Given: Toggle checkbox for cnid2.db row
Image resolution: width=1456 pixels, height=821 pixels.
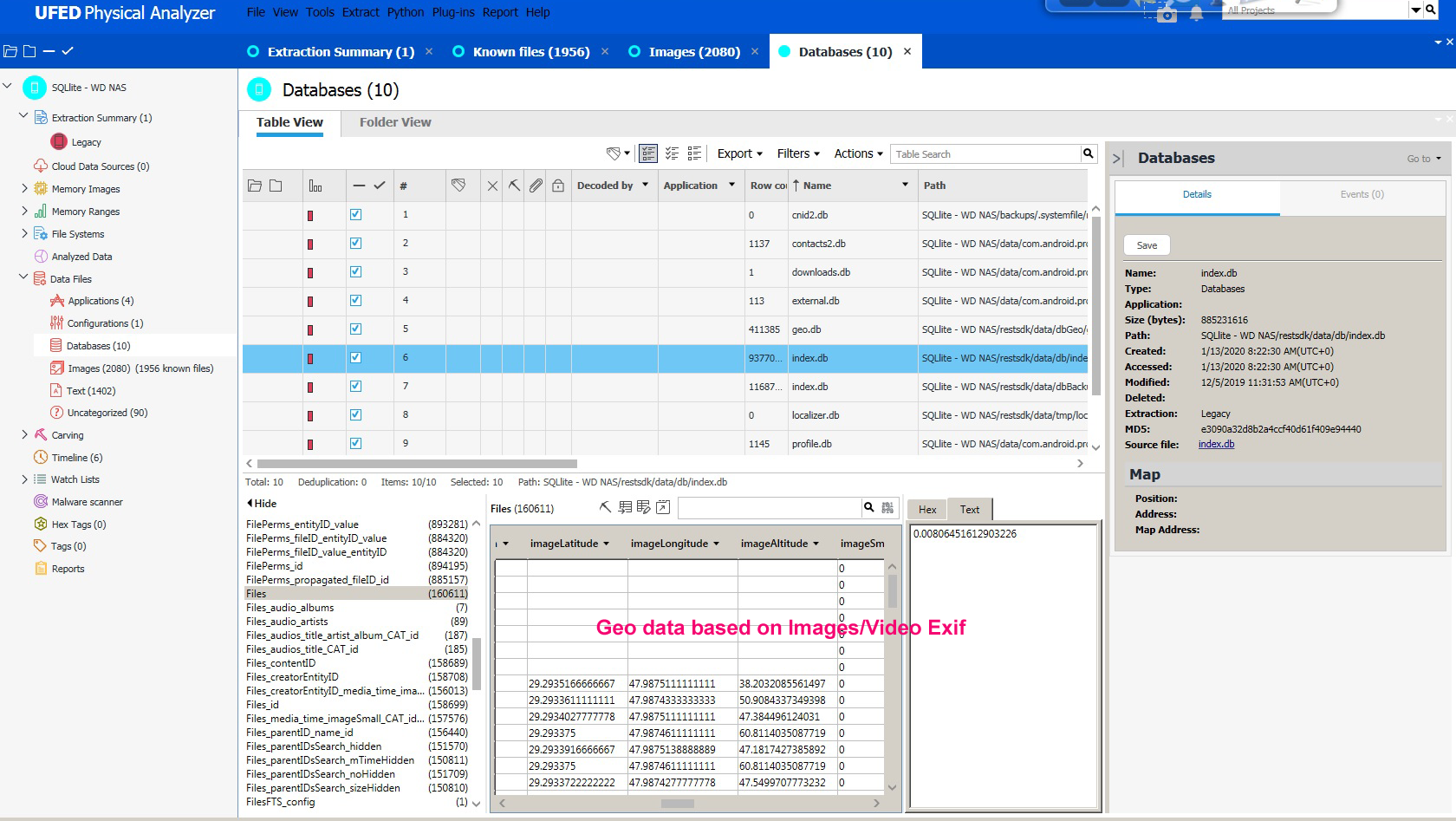Looking at the screenshot, I should pyautogui.click(x=355, y=214).
